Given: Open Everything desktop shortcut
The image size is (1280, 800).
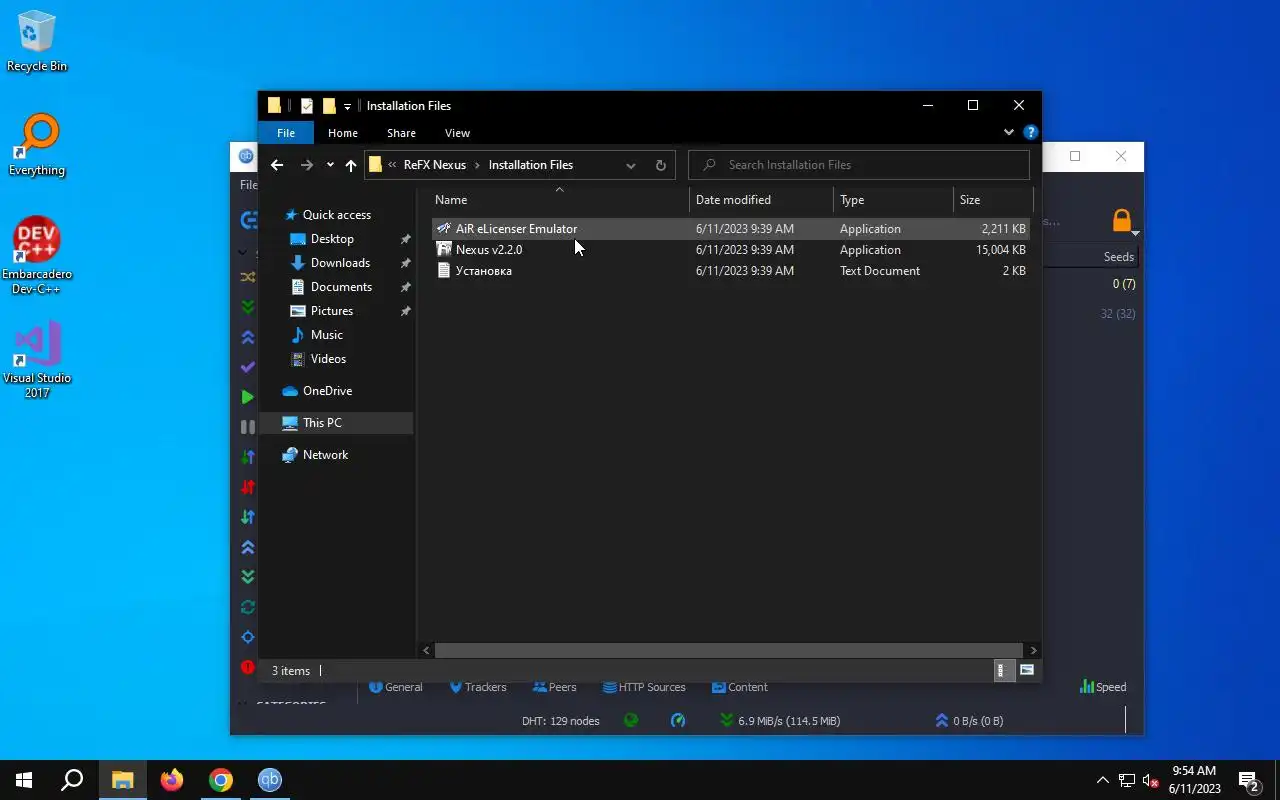Looking at the screenshot, I should point(37,146).
